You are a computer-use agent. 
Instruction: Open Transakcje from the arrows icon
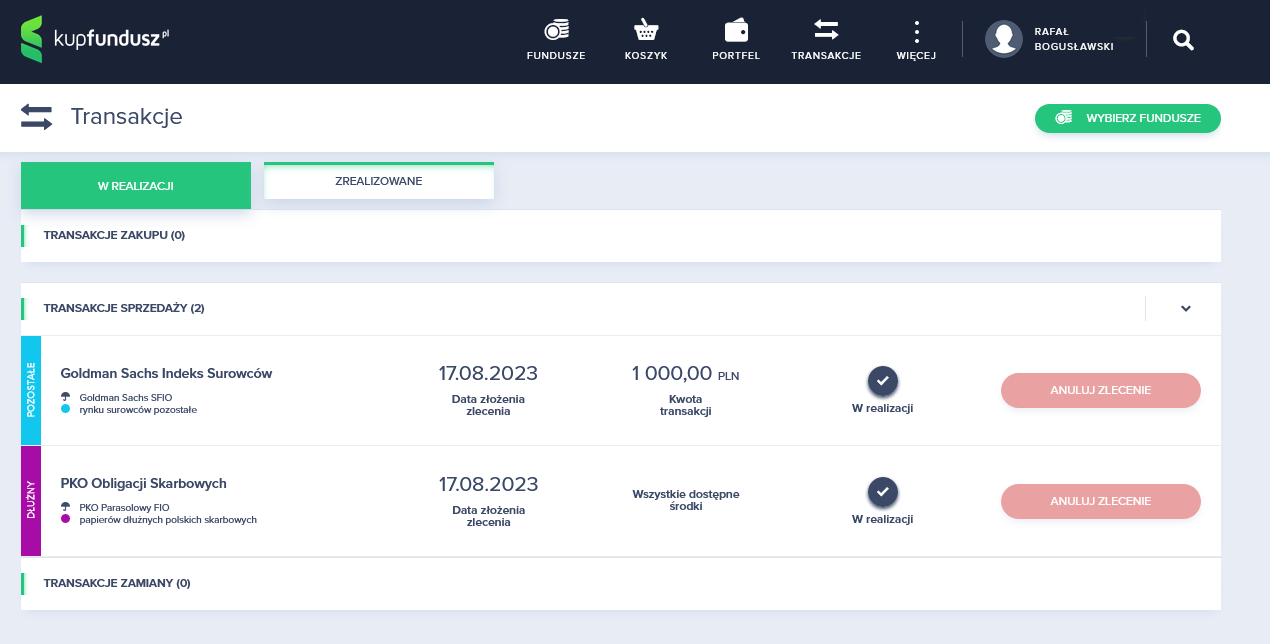click(x=826, y=30)
